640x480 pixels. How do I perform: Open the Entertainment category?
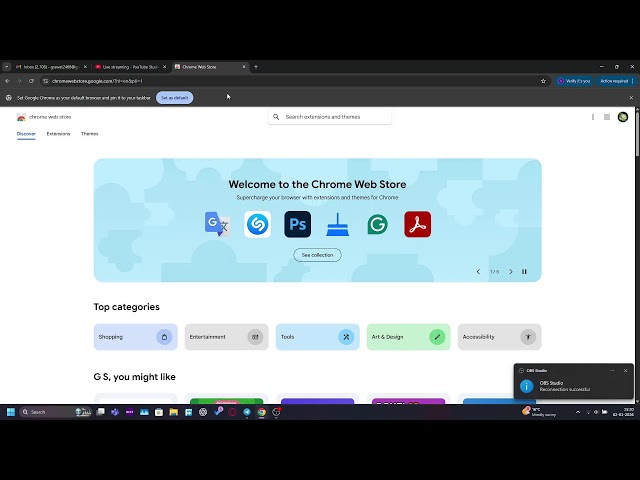coord(227,337)
